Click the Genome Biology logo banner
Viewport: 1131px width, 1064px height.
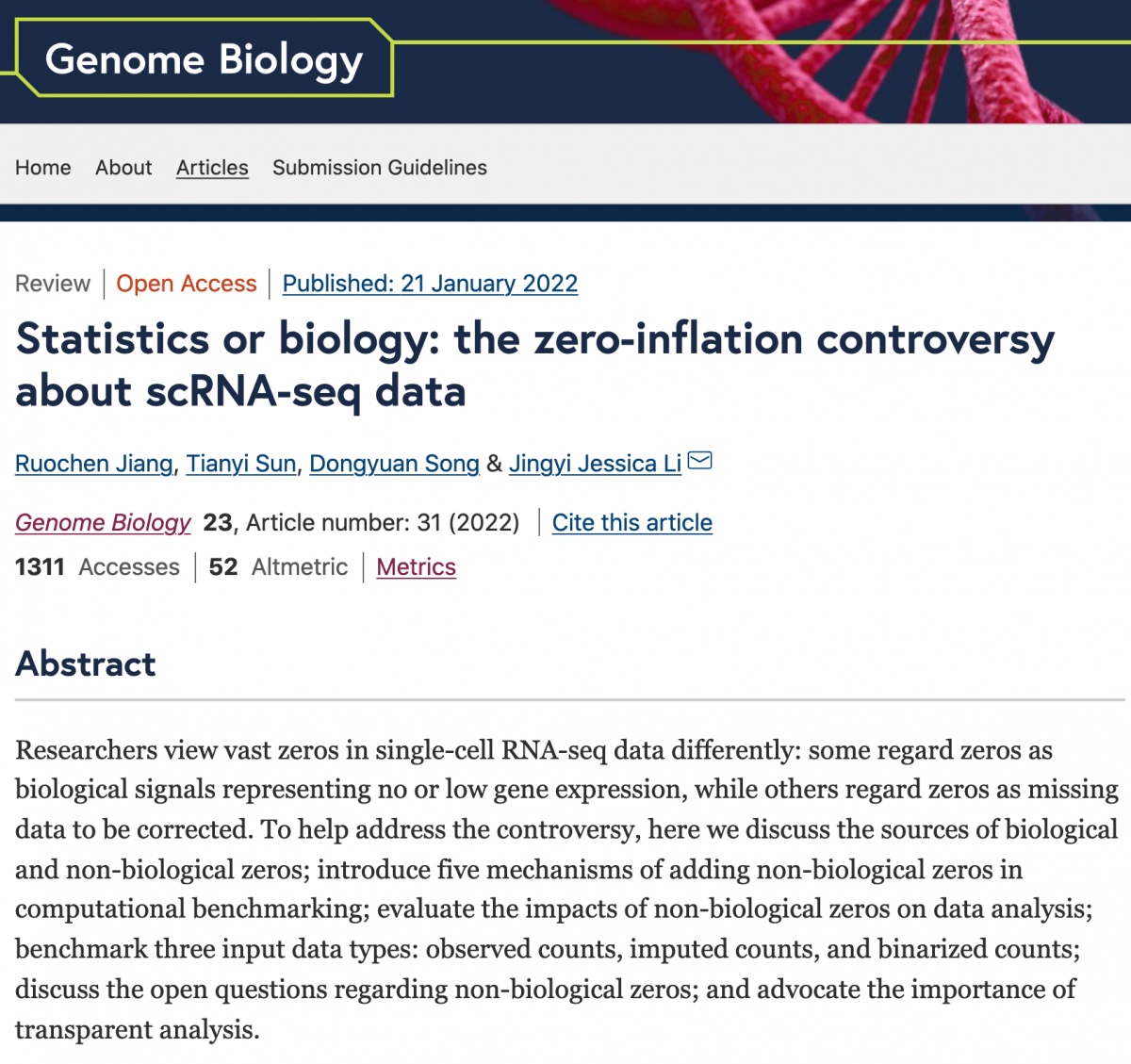click(x=205, y=59)
